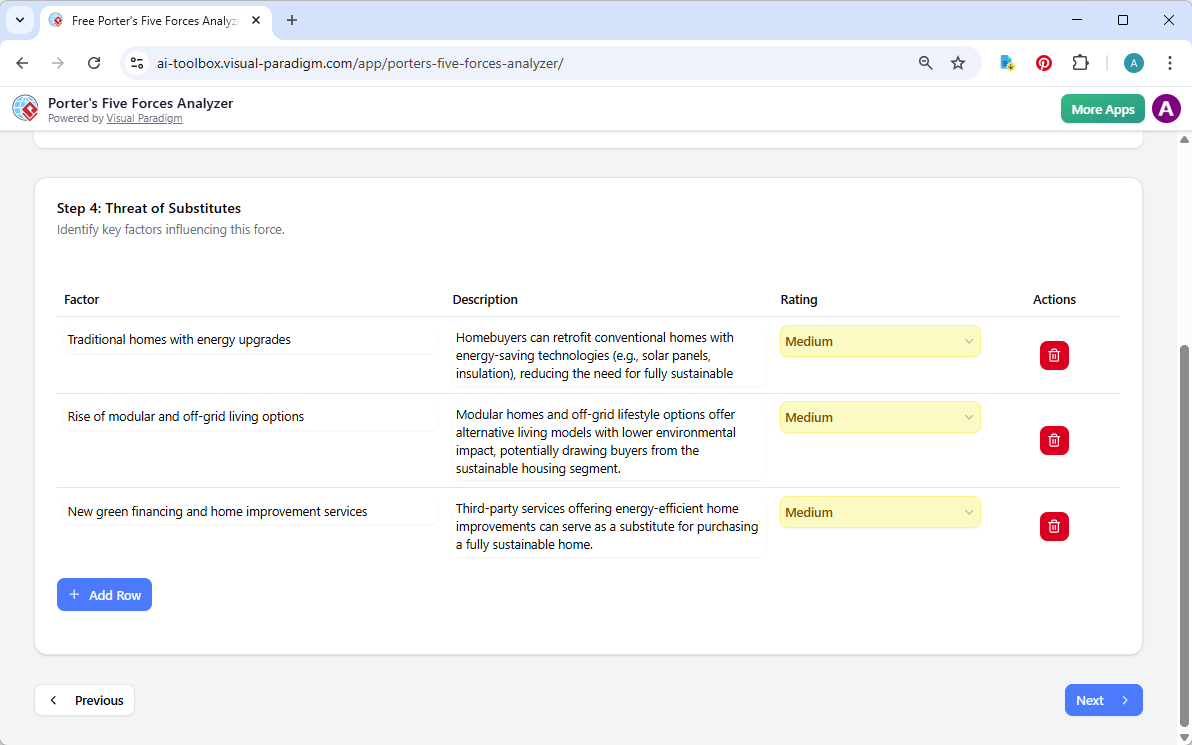This screenshot has height=745, width=1192.
Task: Add a new factor row
Action: point(104,594)
